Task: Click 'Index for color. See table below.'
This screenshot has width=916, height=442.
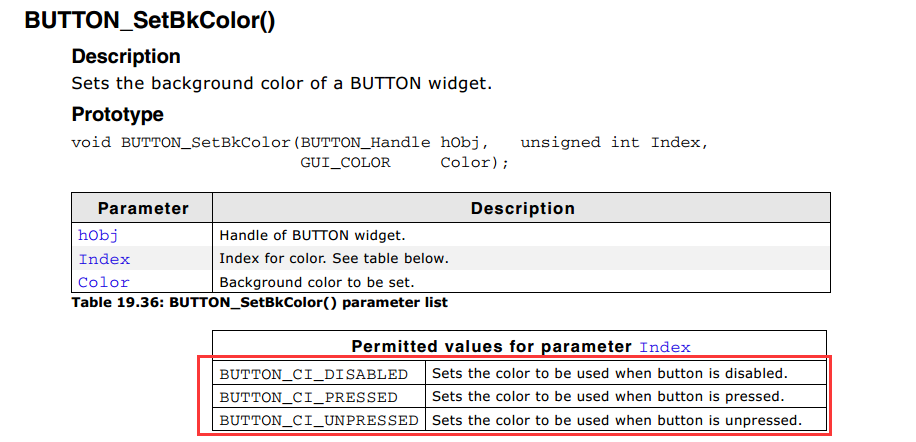Action: tap(334, 258)
